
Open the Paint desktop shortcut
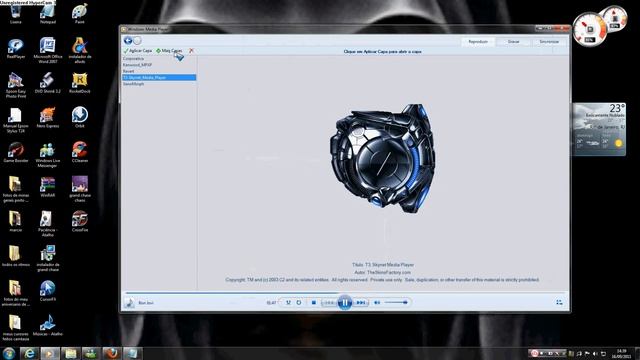tap(80, 13)
